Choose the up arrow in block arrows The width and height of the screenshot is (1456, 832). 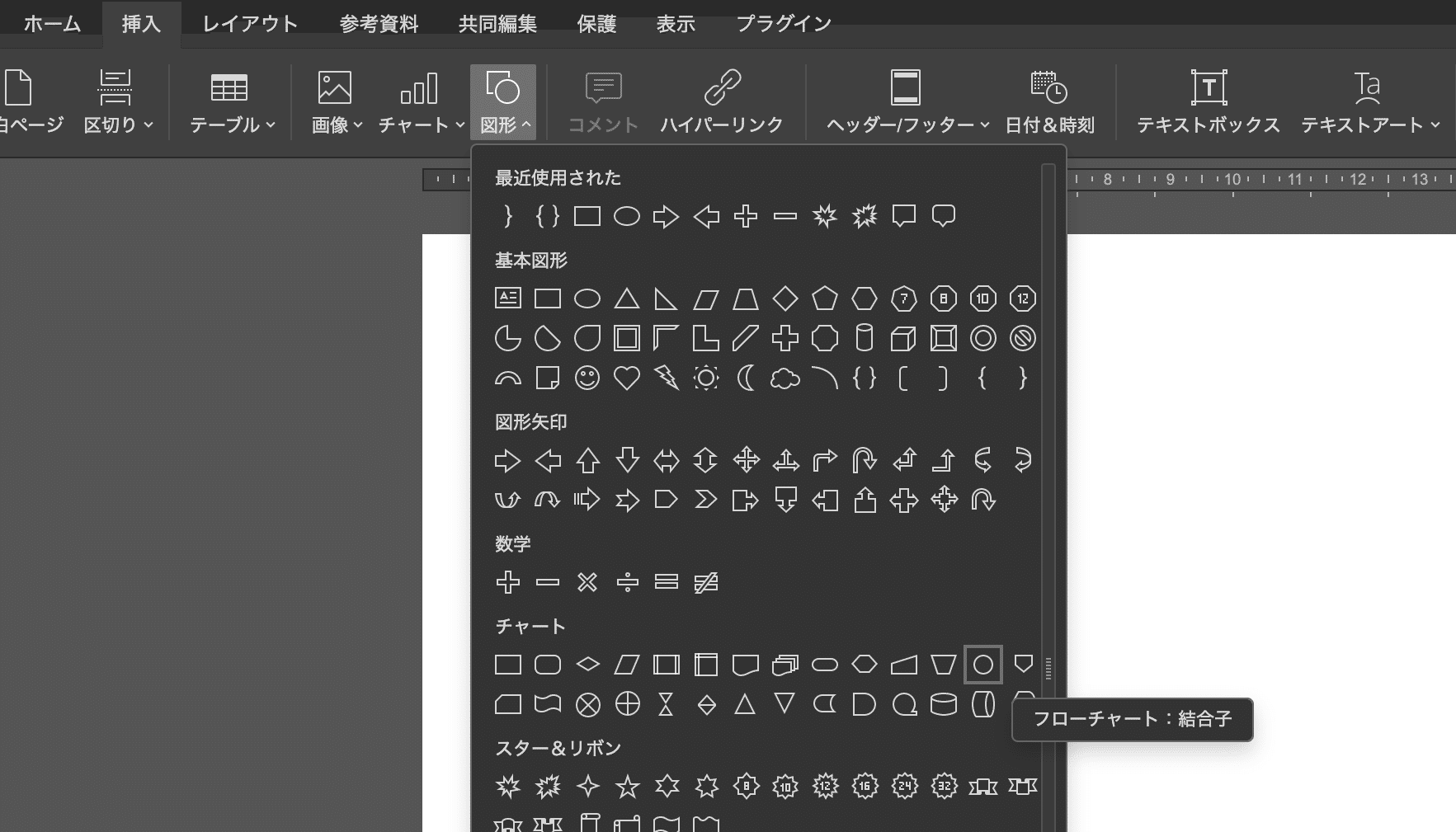coord(587,460)
